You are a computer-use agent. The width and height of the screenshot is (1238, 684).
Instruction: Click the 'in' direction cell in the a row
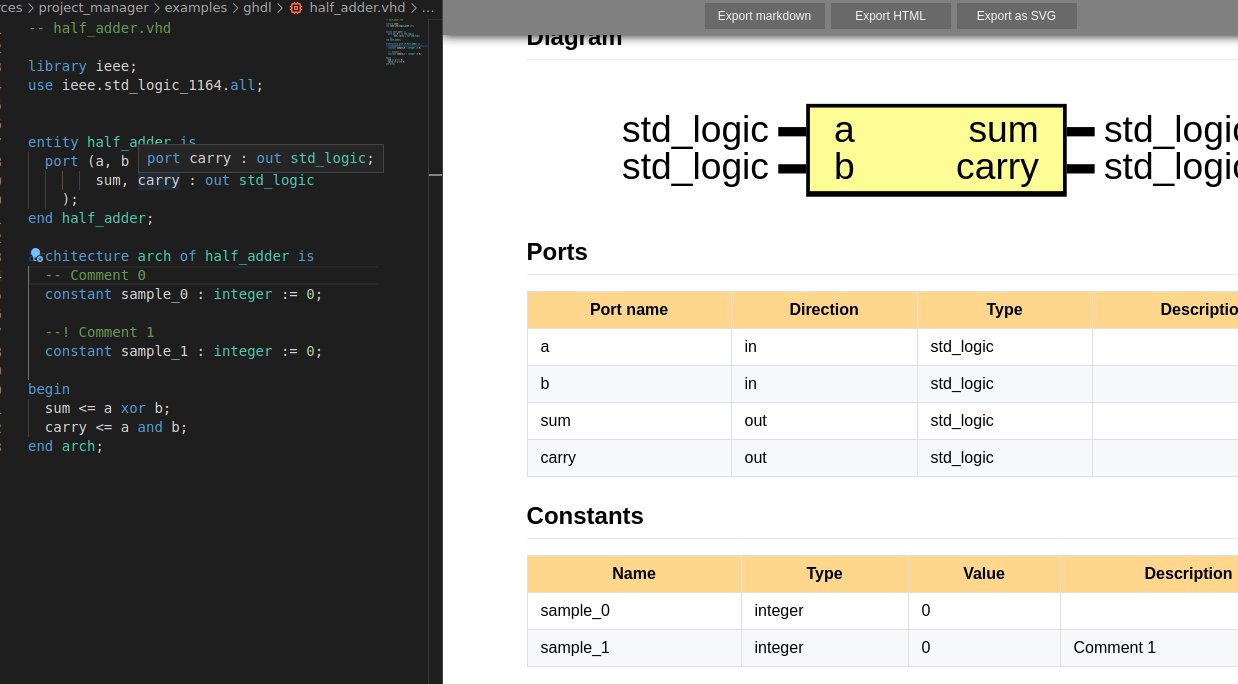(824, 347)
